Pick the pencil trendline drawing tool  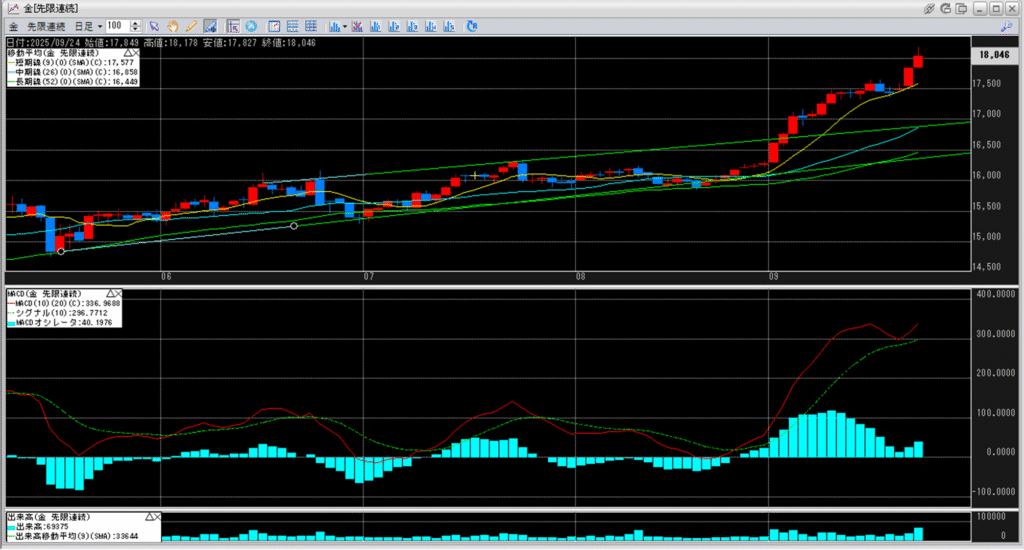[190, 25]
